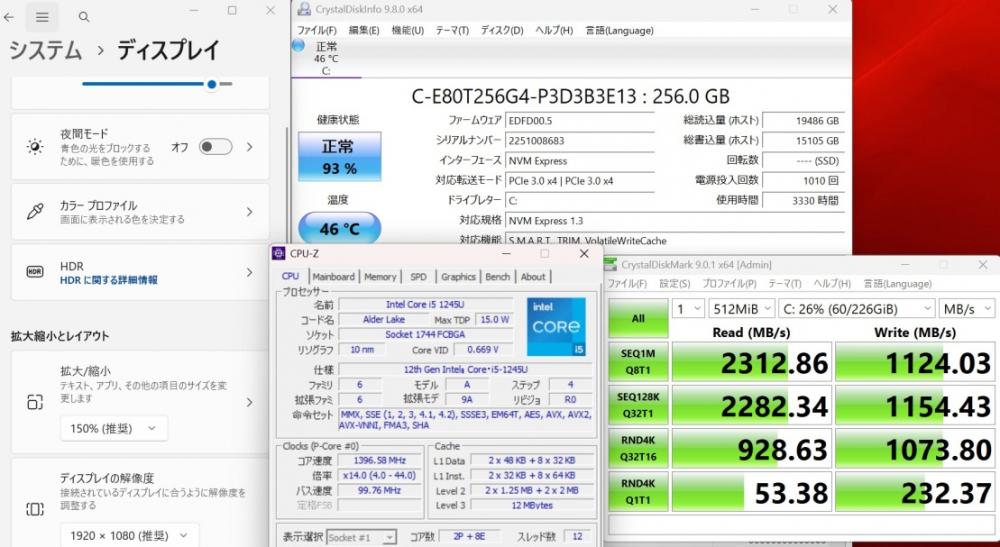Click the HDR badge icon
Viewport: 1000px width, 547px height.
34,272
